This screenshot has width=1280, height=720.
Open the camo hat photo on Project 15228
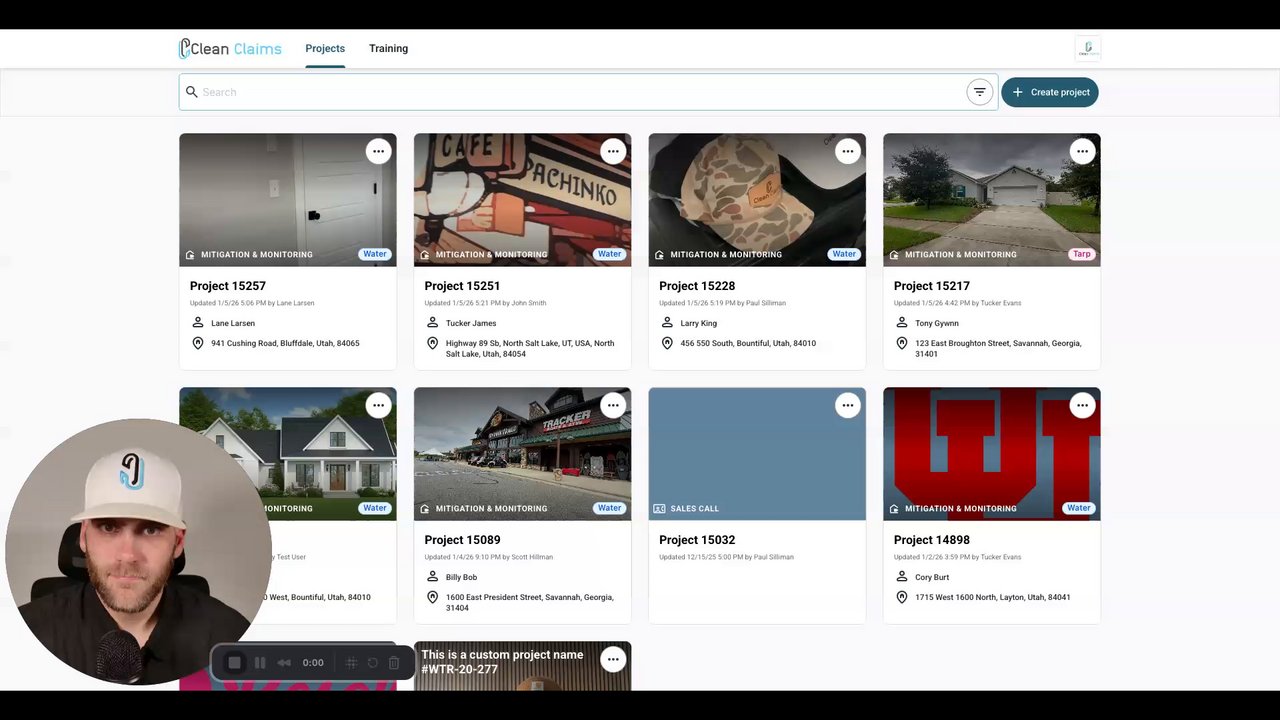(x=757, y=200)
